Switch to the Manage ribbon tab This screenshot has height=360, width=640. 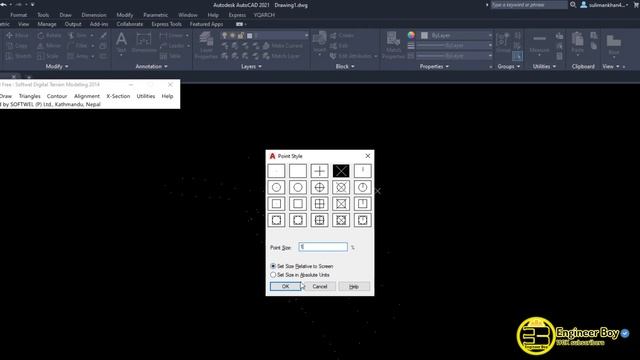47,24
